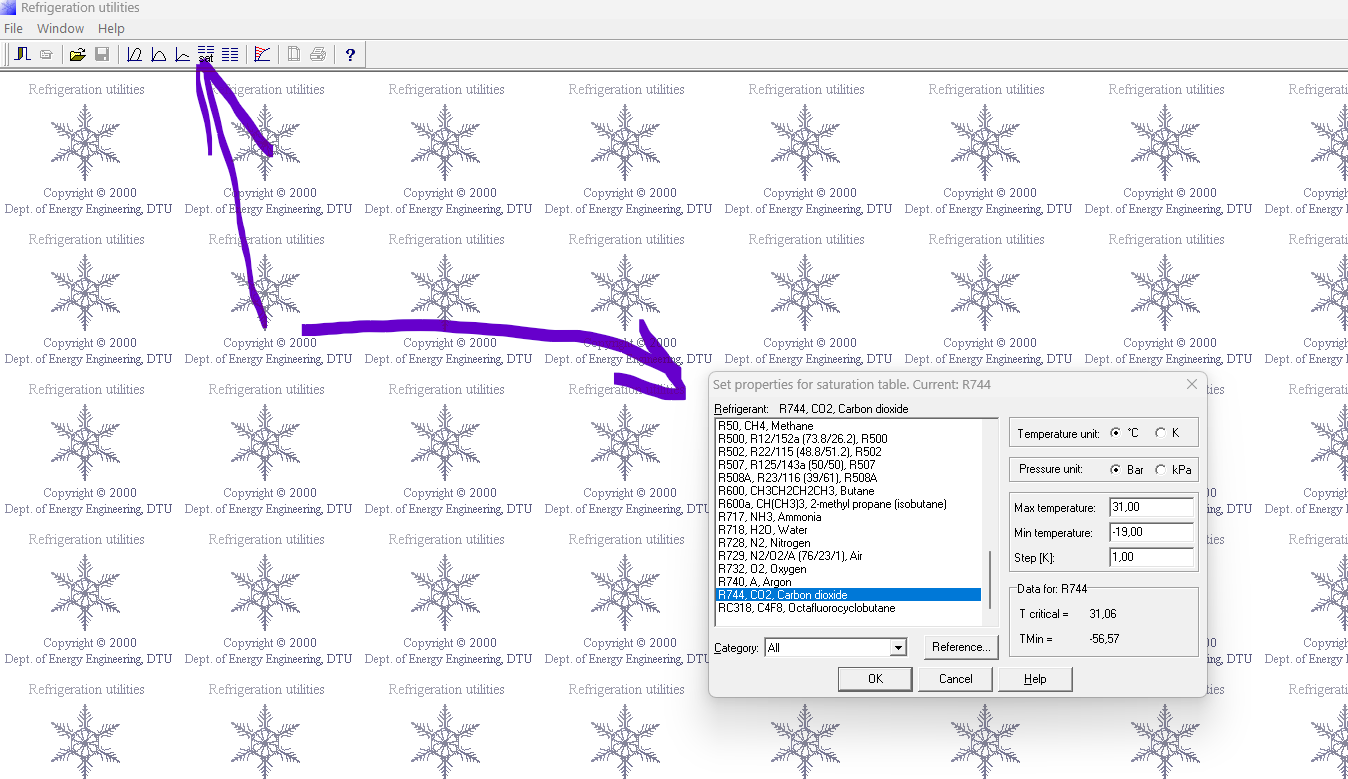Click the dialog Help button
The width and height of the screenshot is (1348, 779).
1035,679
